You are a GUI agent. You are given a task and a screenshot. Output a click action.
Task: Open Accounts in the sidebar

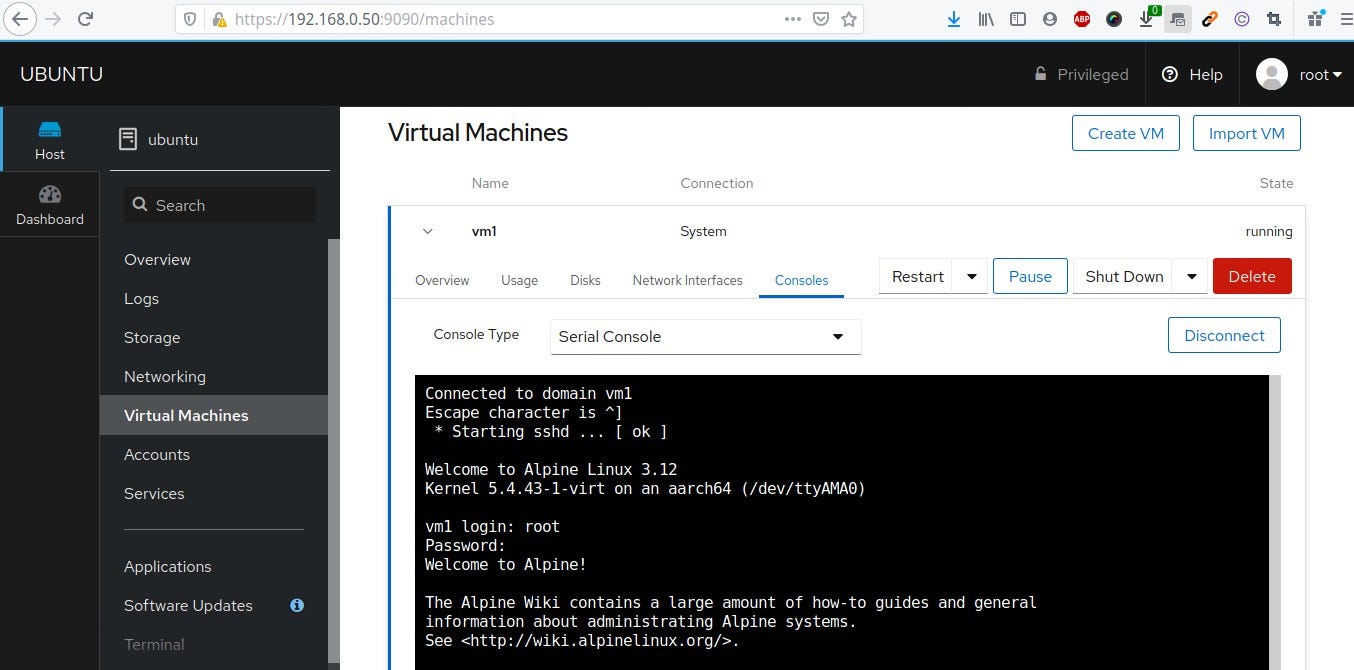pyautogui.click(x=157, y=454)
